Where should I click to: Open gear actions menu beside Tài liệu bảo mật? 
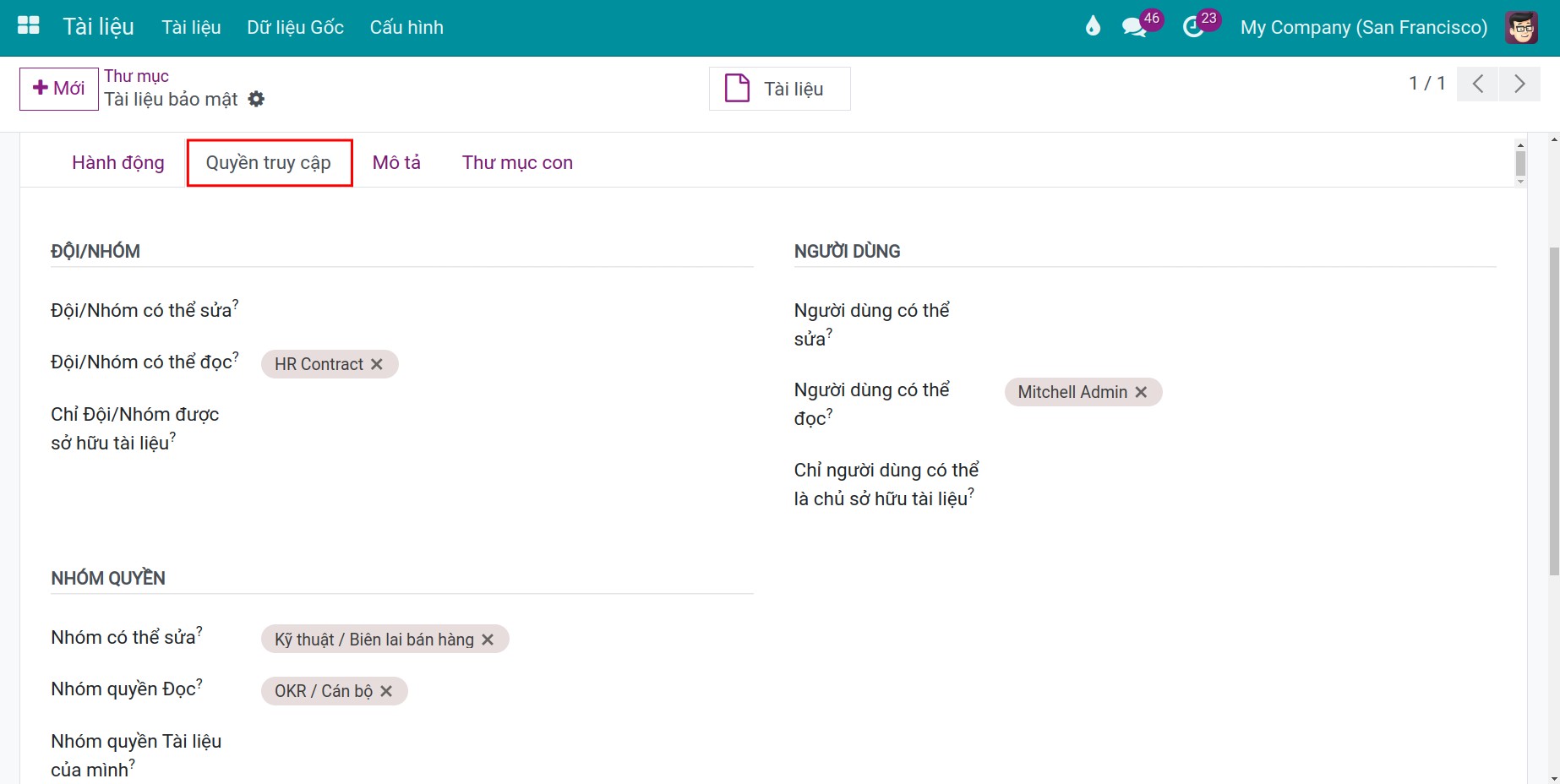click(x=257, y=99)
